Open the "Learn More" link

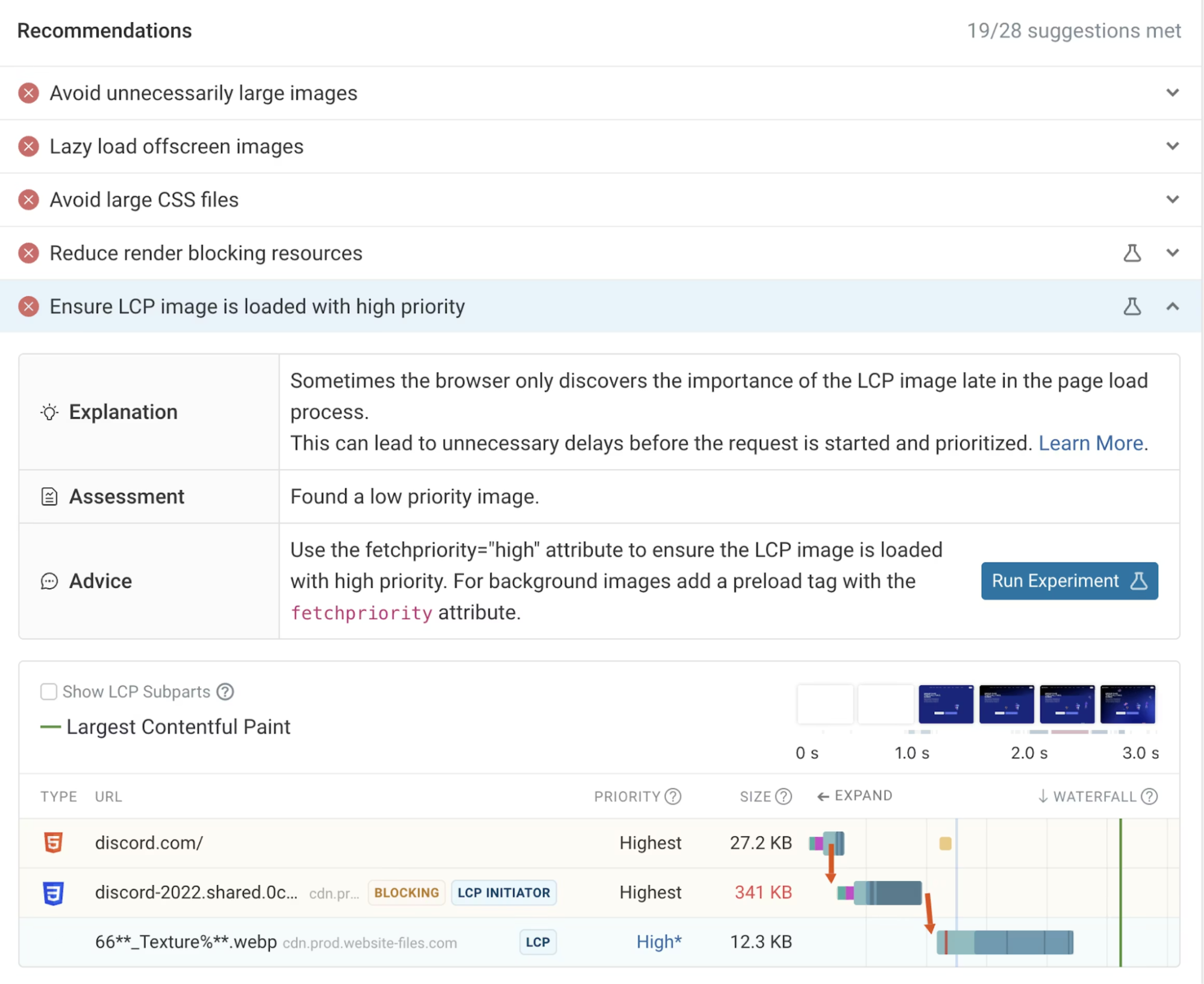coord(1090,443)
